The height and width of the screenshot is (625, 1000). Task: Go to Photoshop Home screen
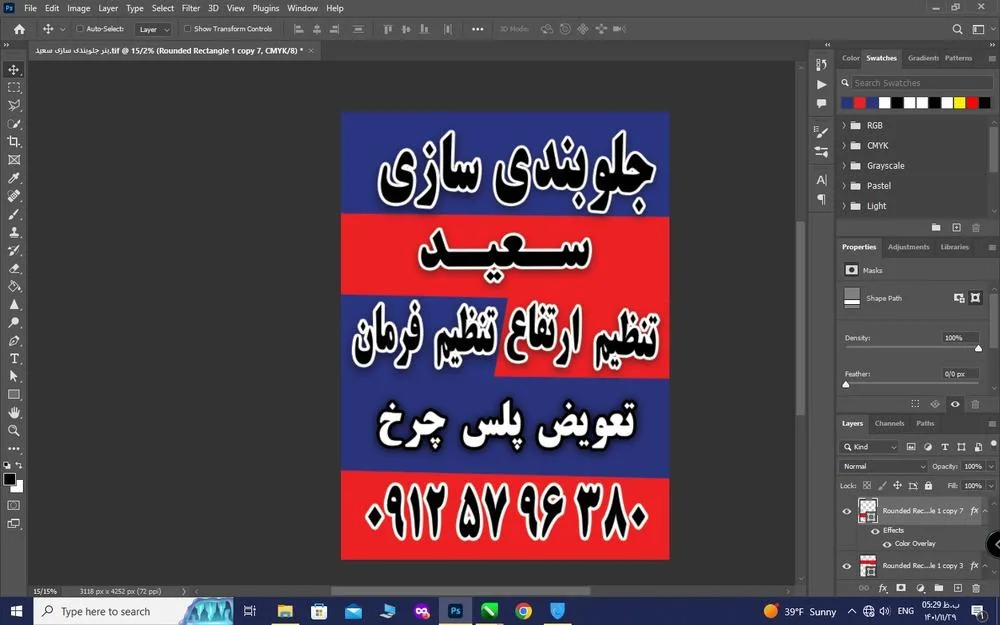coord(19,29)
